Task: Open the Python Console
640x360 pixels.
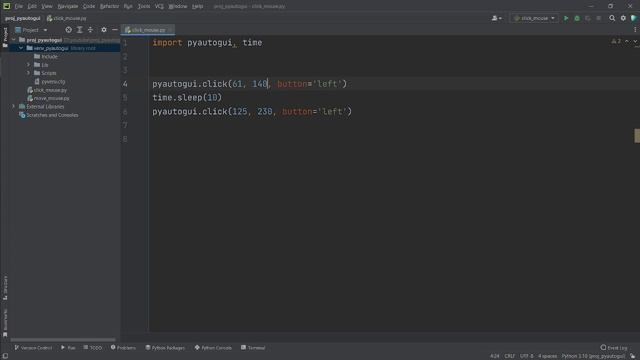Action: point(213,348)
